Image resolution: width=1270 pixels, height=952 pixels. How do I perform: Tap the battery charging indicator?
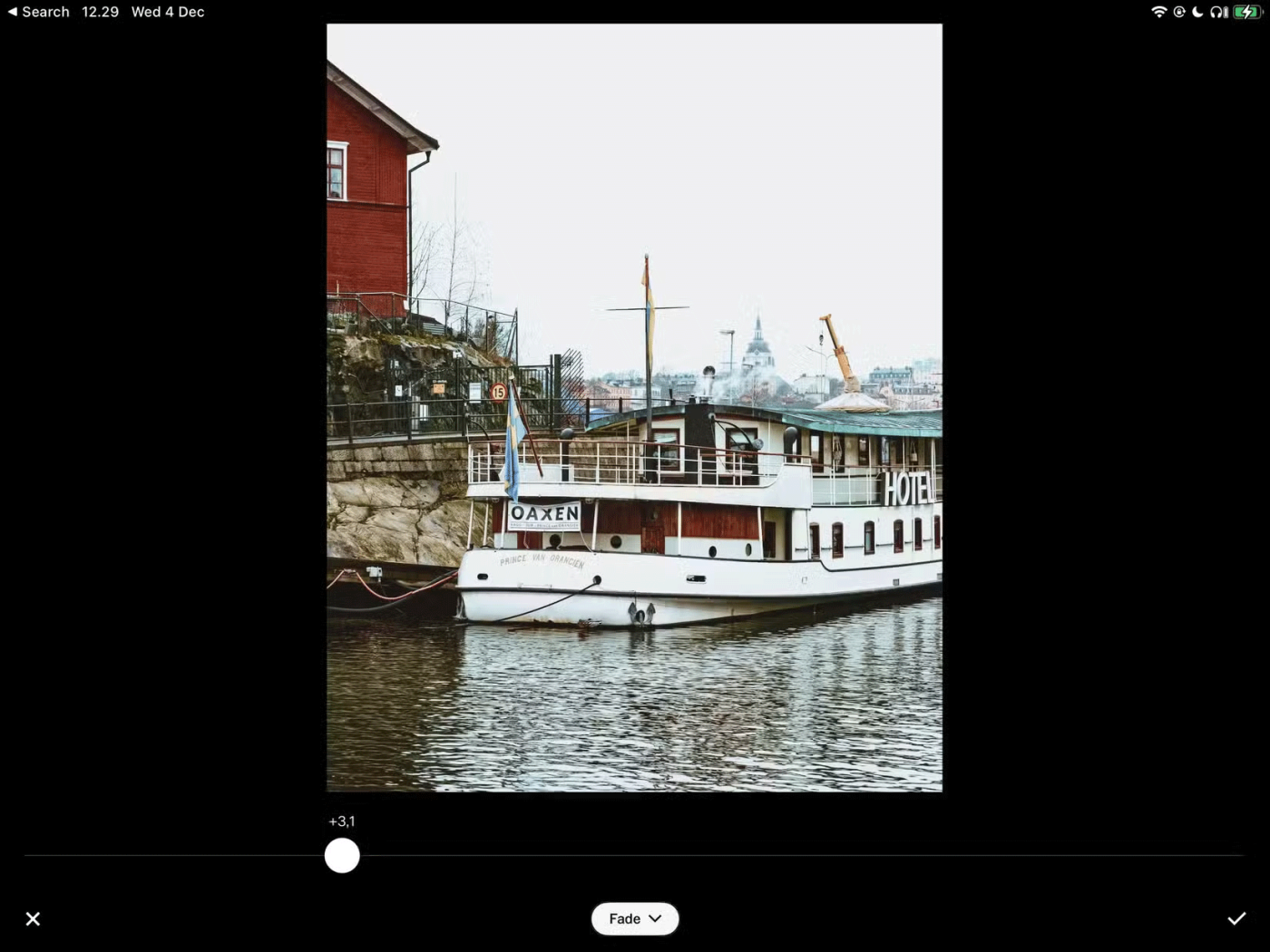pyautogui.click(x=1247, y=12)
